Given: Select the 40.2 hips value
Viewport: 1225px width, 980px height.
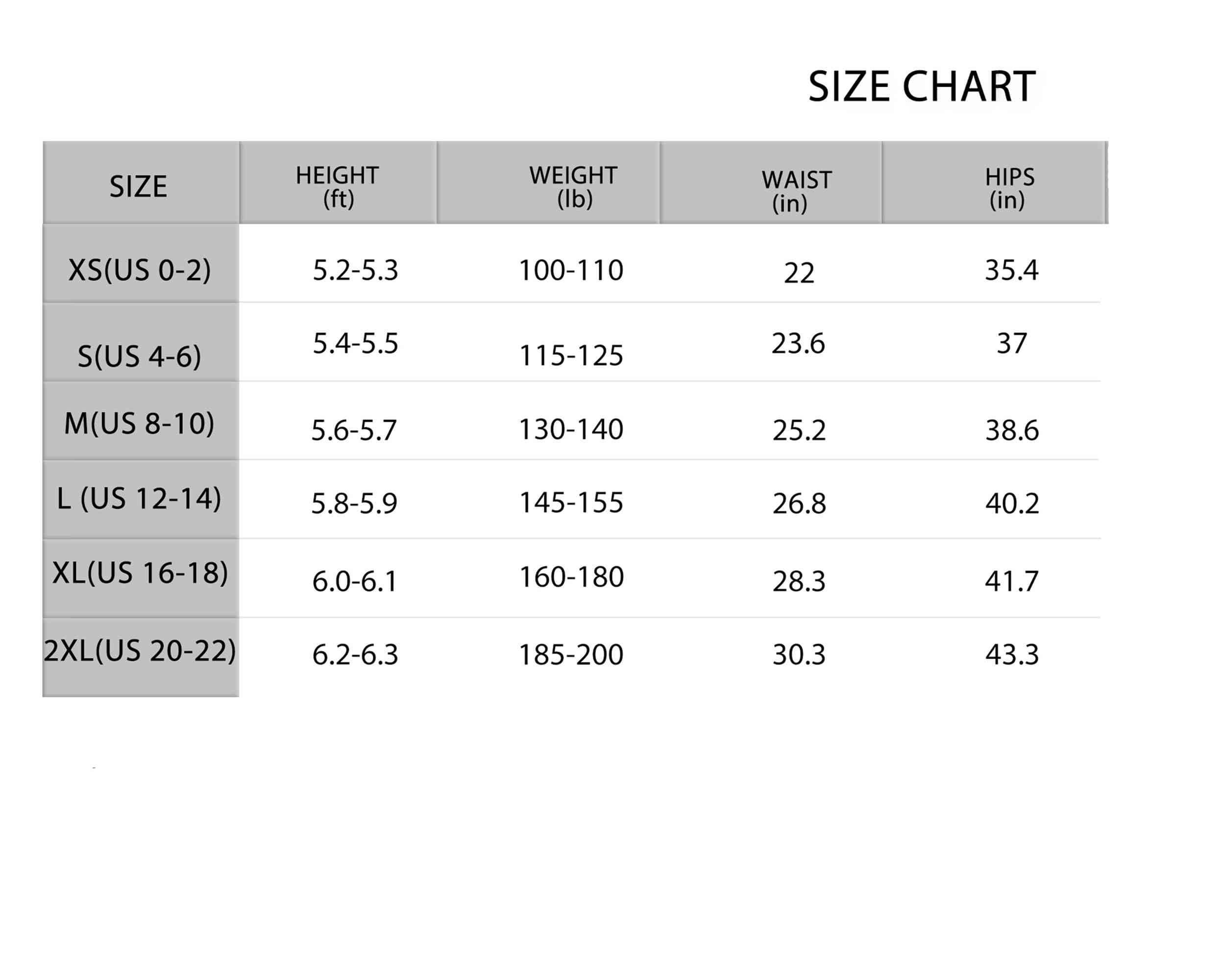Looking at the screenshot, I should (1012, 504).
